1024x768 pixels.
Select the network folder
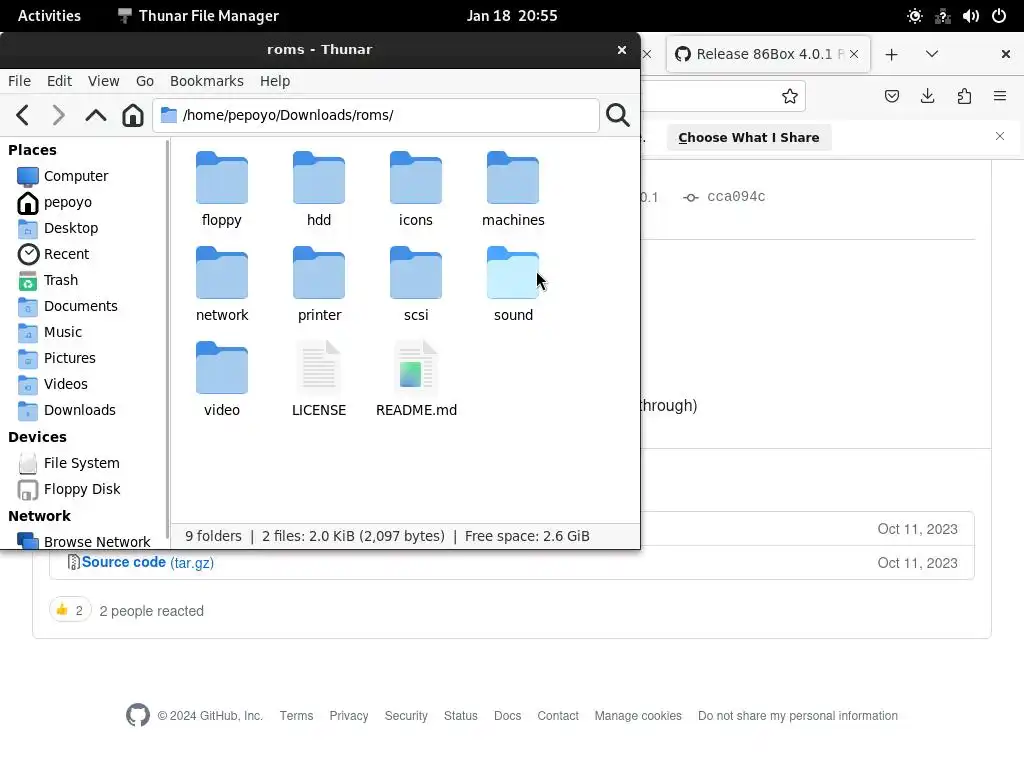(x=222, y=285)
